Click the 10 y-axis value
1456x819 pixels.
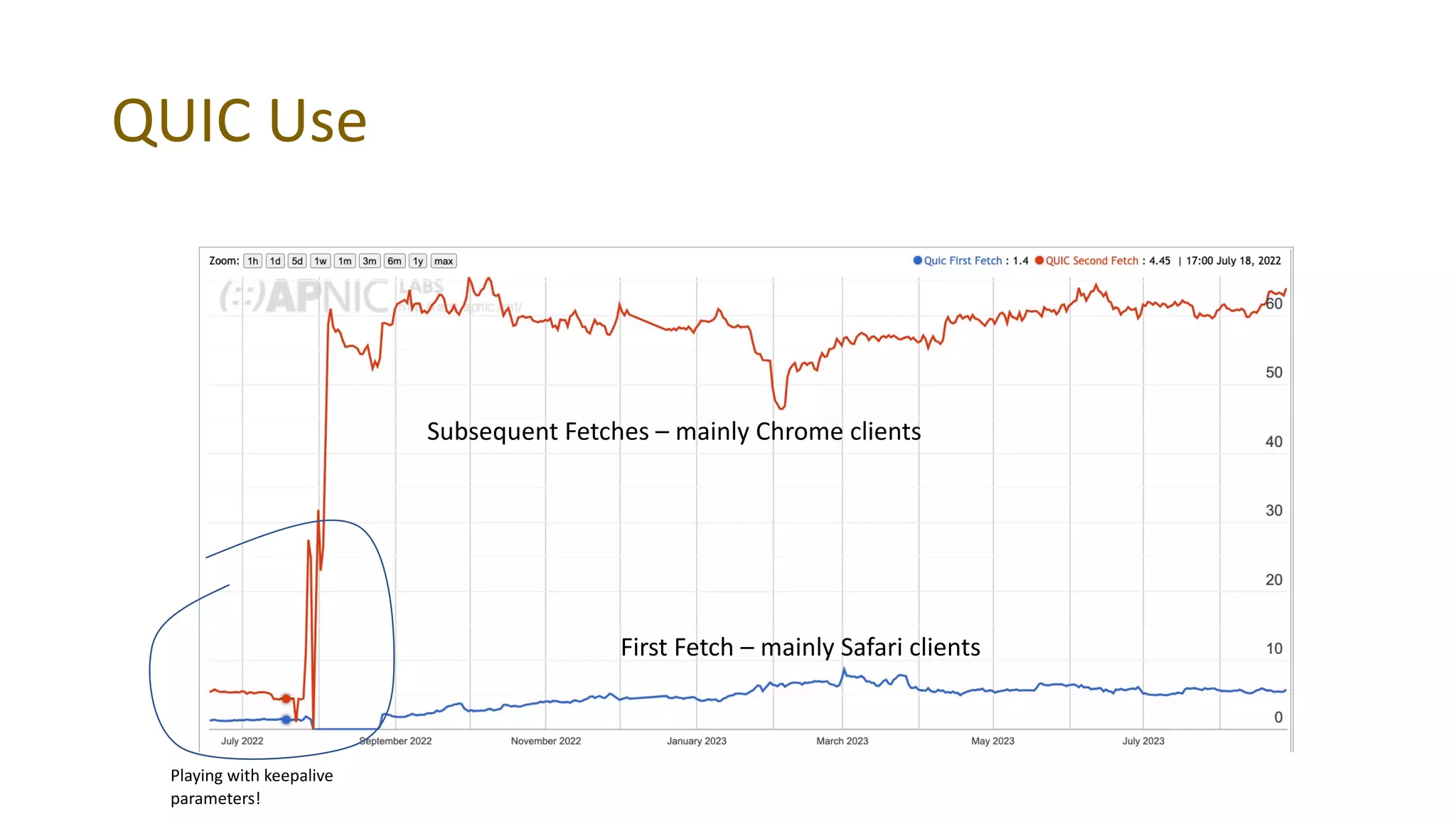[1274, 648]
